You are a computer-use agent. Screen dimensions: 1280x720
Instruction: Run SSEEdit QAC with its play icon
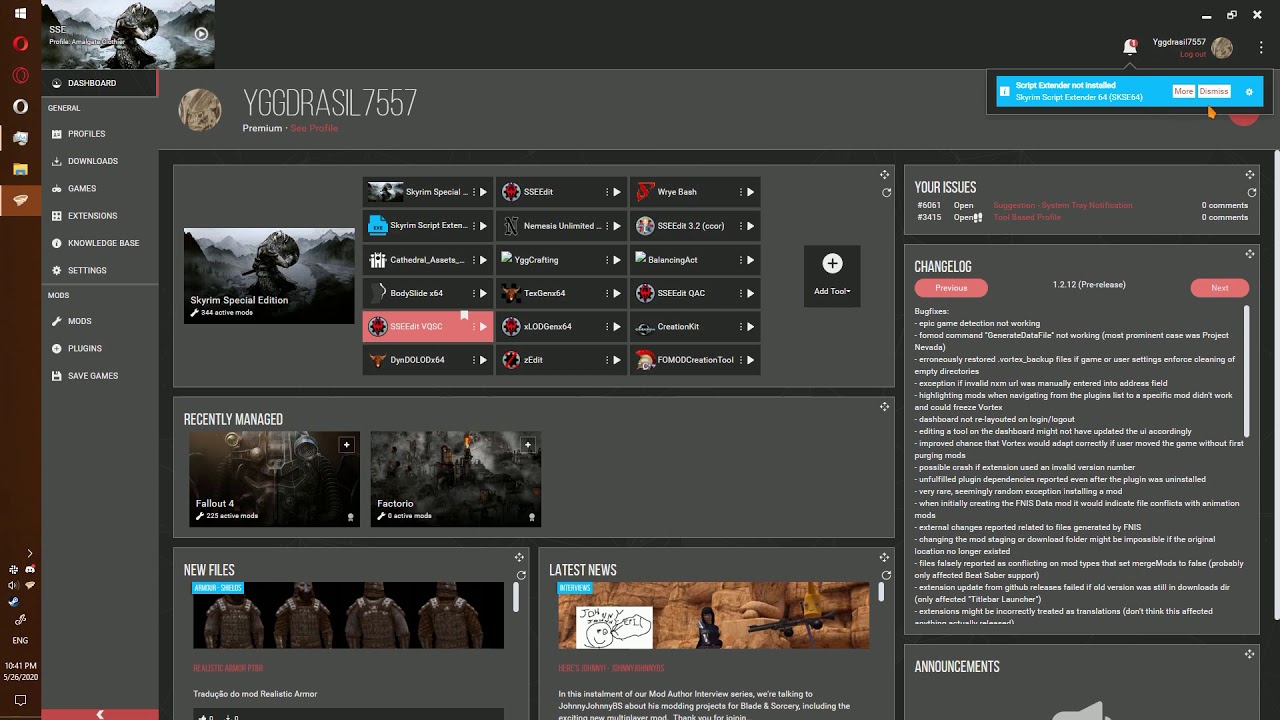[751, 293]
